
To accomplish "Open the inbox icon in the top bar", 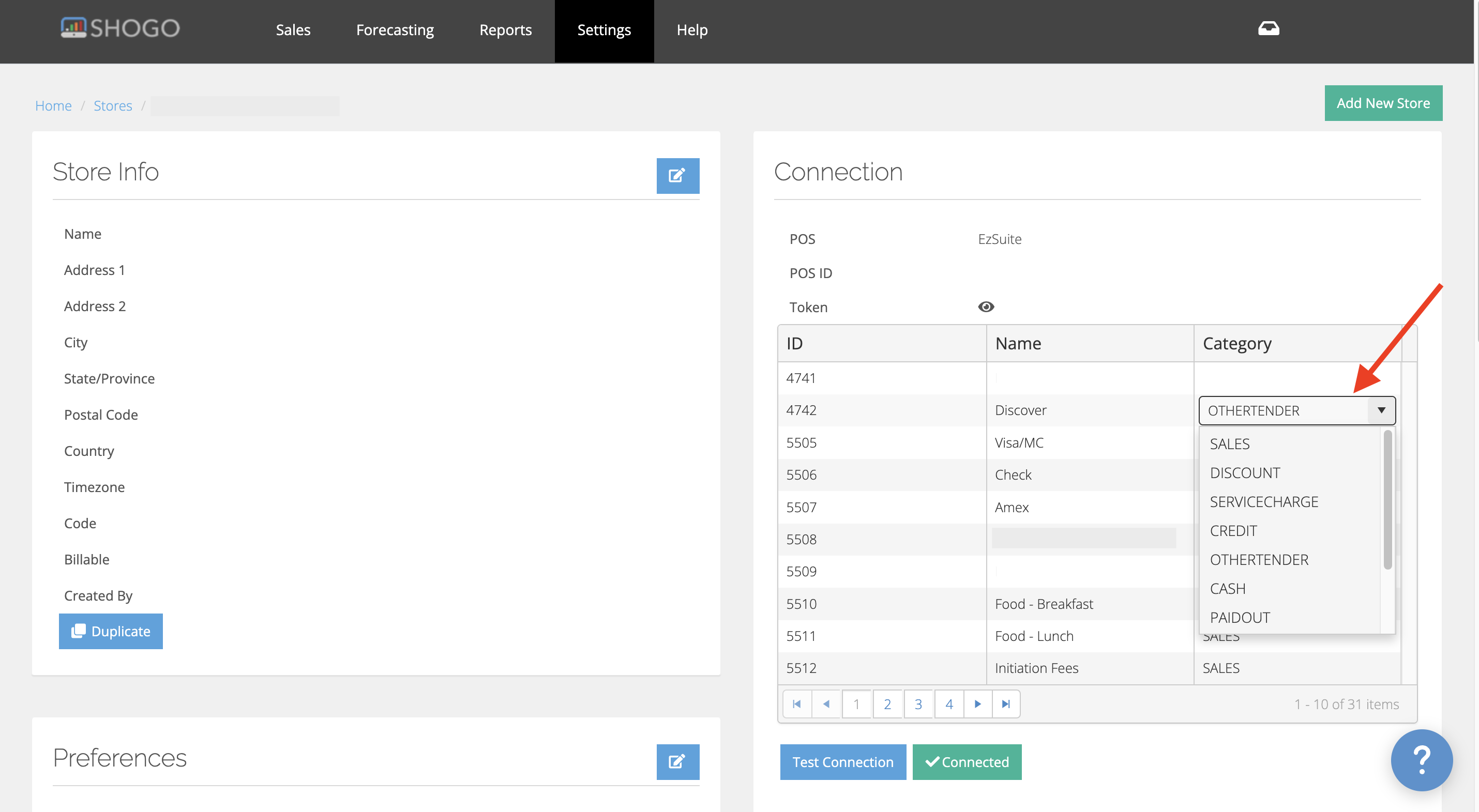I will click(x=1269, y=28).
